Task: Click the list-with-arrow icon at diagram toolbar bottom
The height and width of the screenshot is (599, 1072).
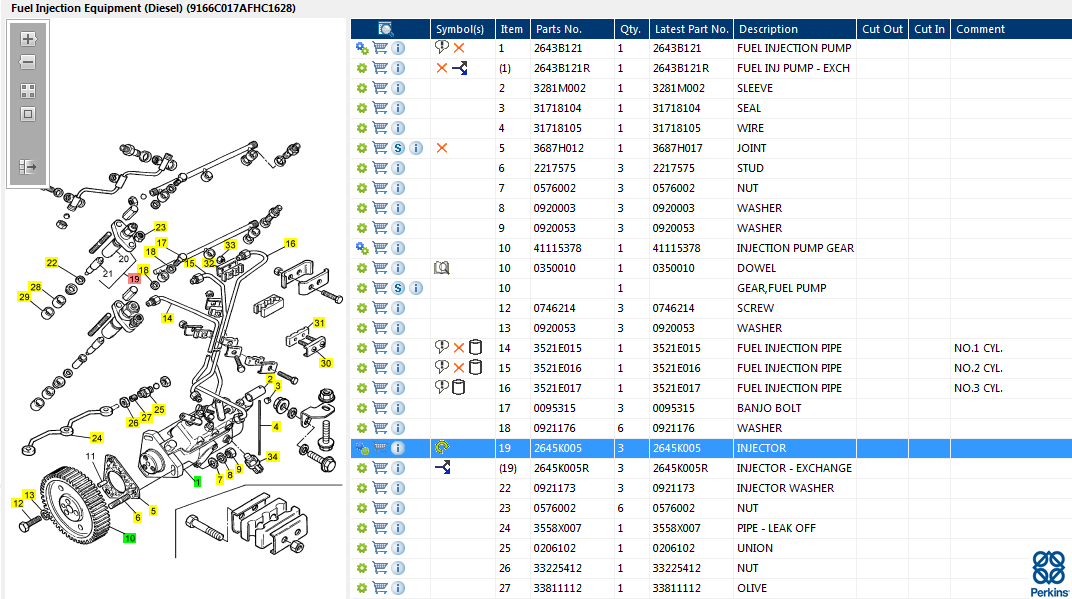Action: [28, 167]
